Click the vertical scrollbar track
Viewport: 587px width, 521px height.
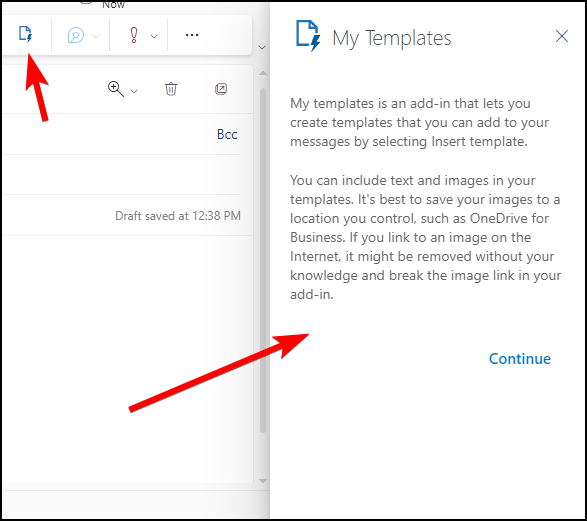263,260
